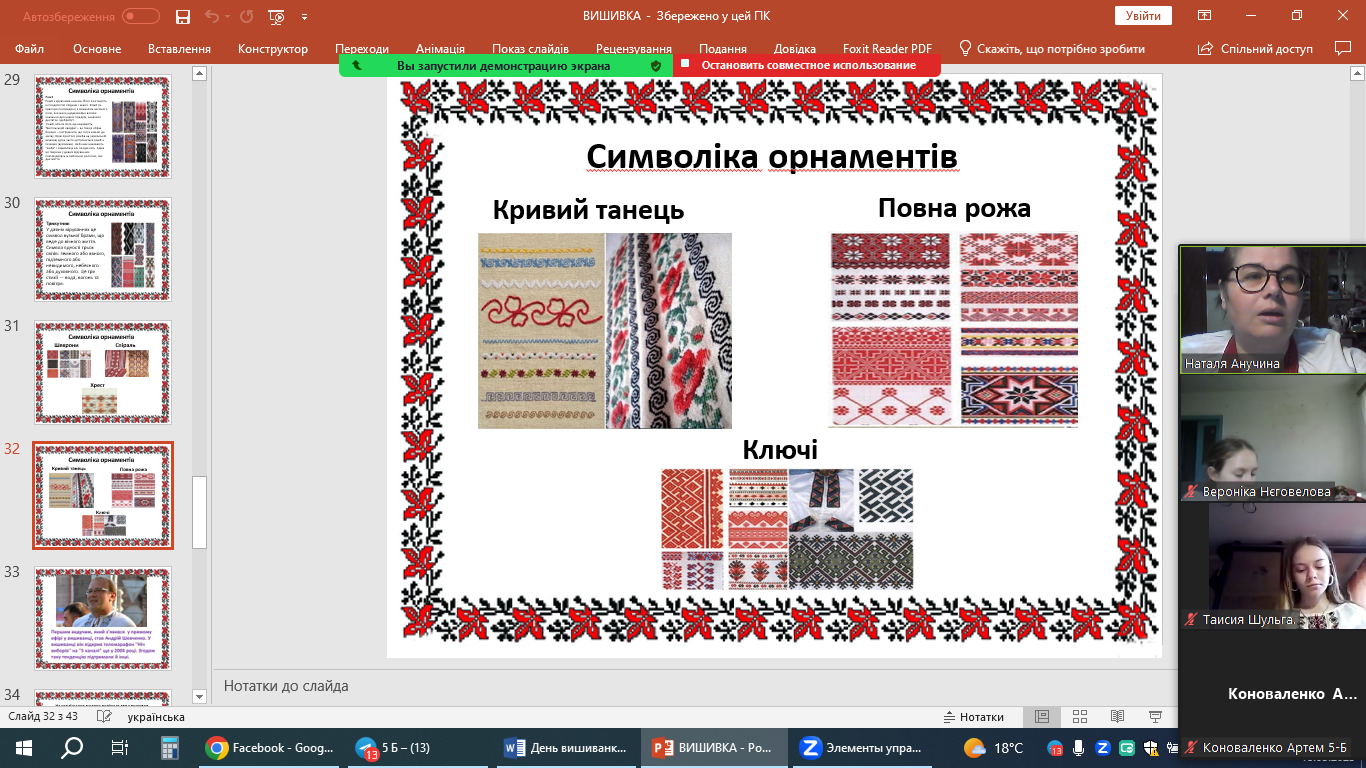Image resolution: width=1366 pixels, height=768 pixels.
Task: Open Reading view from status bar
Action: click(1117, 717)
